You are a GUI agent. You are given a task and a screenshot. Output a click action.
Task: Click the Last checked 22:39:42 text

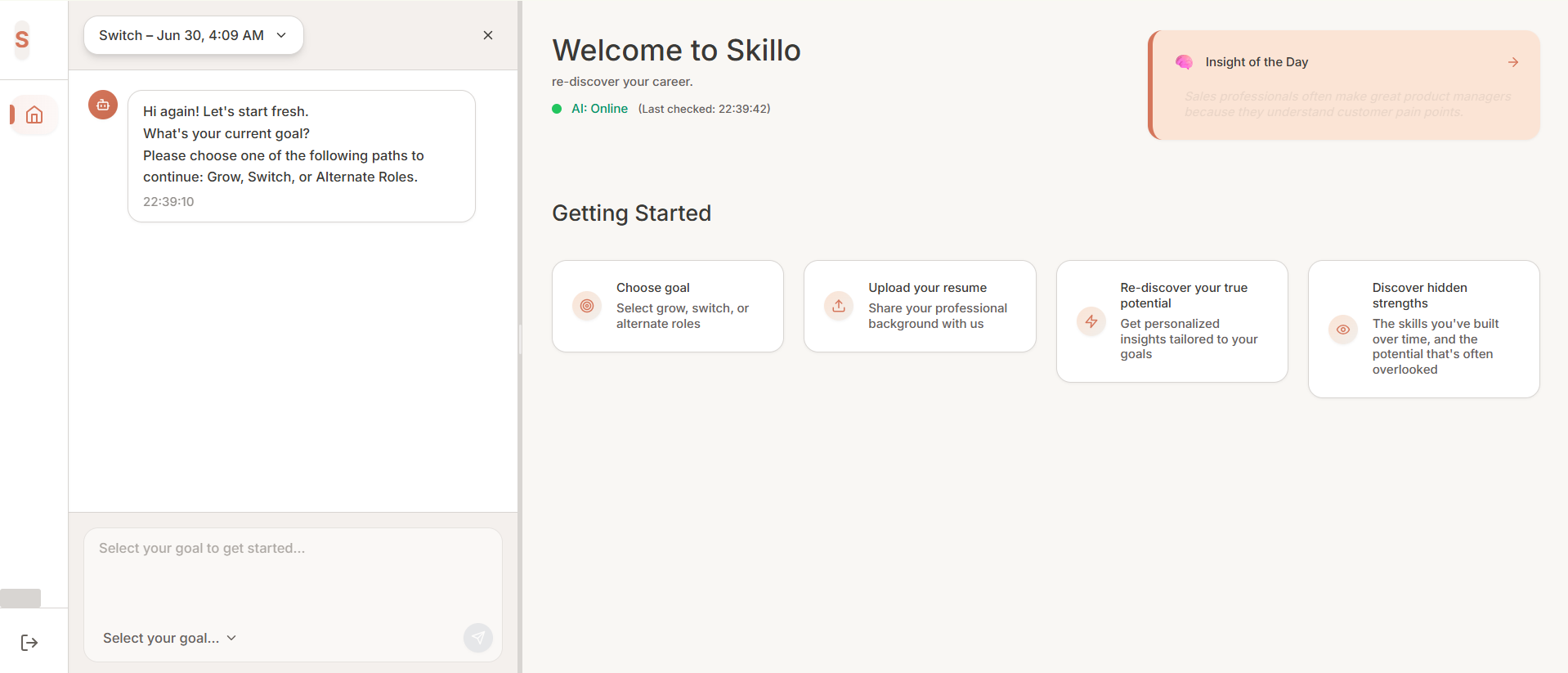click(x=704, y=109)
